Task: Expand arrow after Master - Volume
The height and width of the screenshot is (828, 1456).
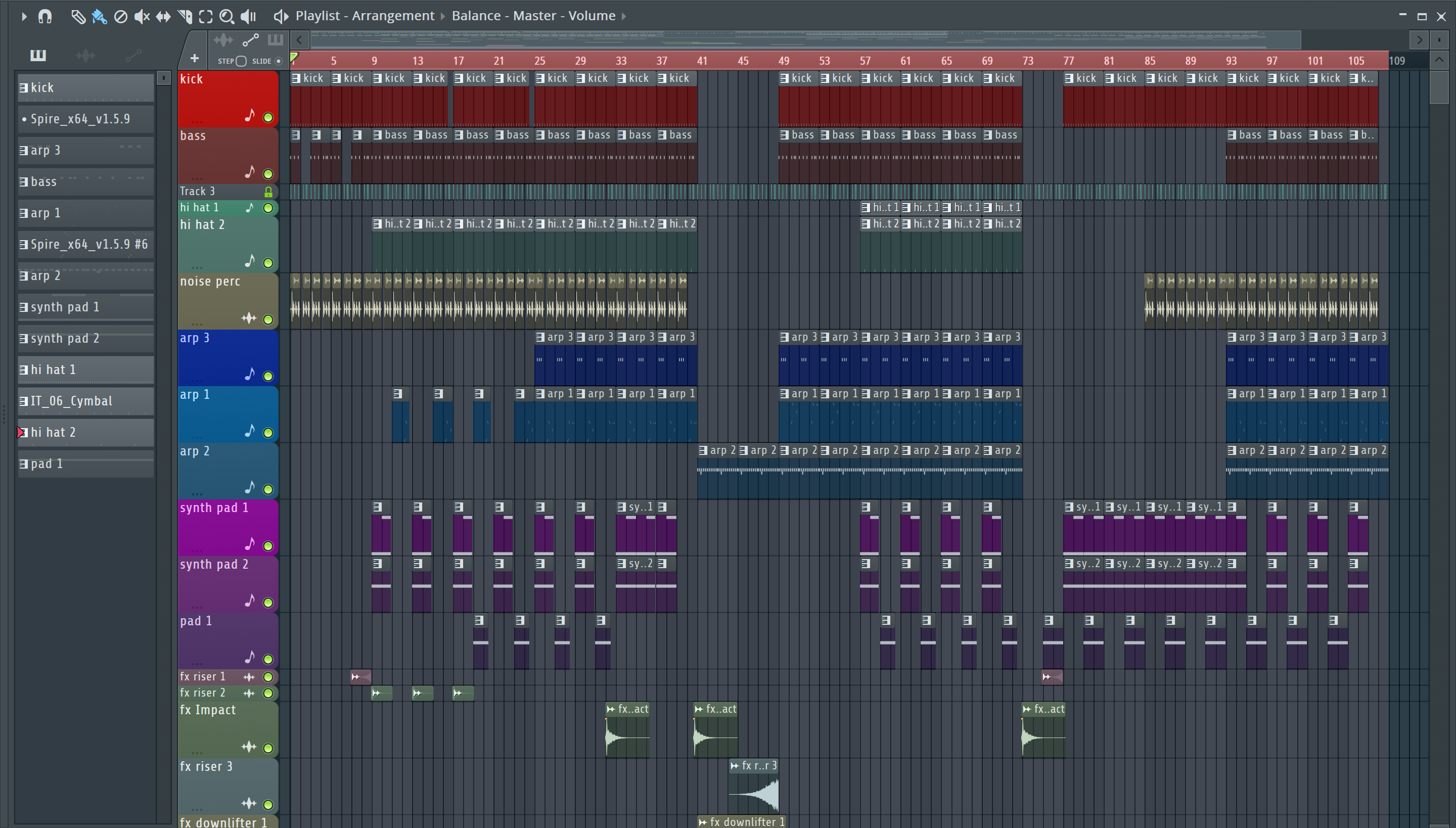Action: (x=624, y=16)
